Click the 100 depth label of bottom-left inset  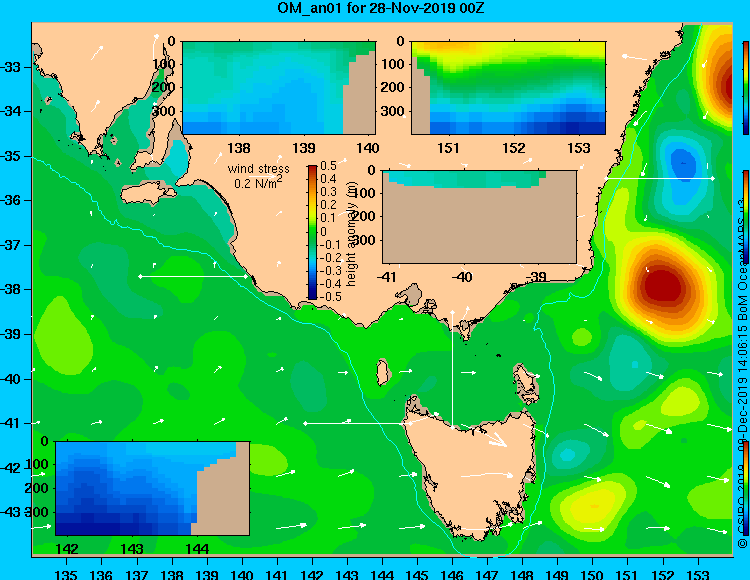point(37,464)
